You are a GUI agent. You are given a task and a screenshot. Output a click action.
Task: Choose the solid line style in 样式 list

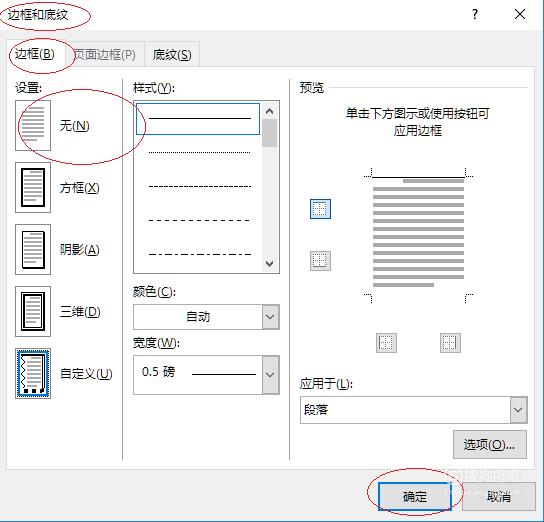point(198,119)
